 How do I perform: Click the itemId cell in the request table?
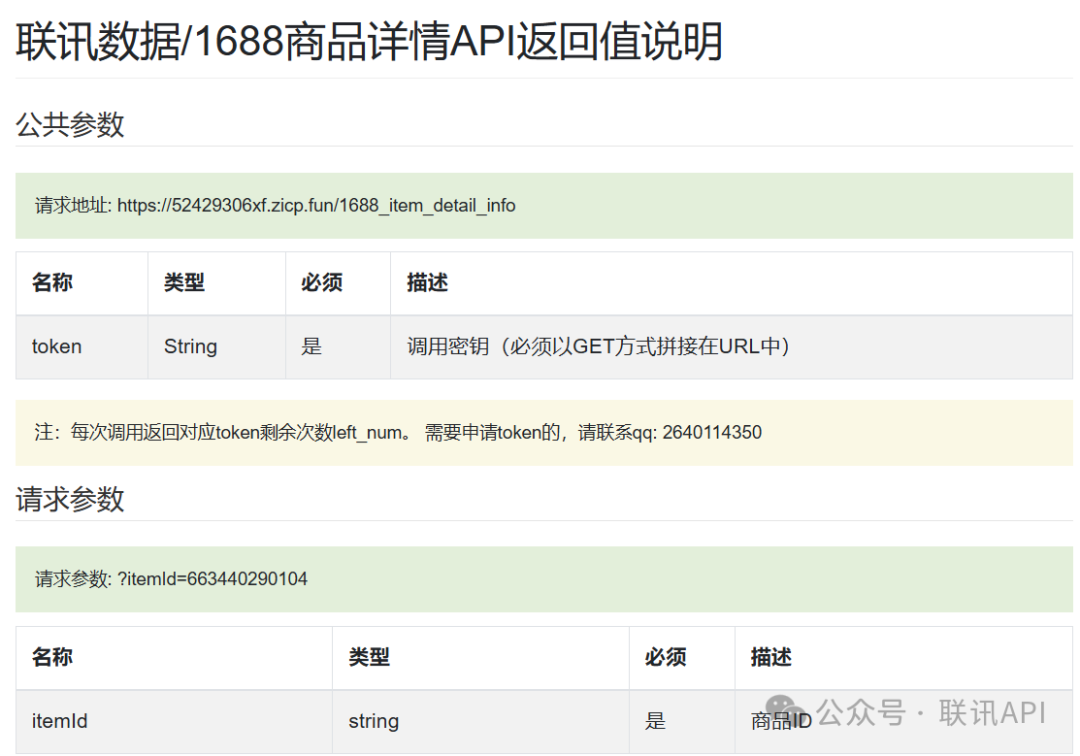tap(60, 721)
